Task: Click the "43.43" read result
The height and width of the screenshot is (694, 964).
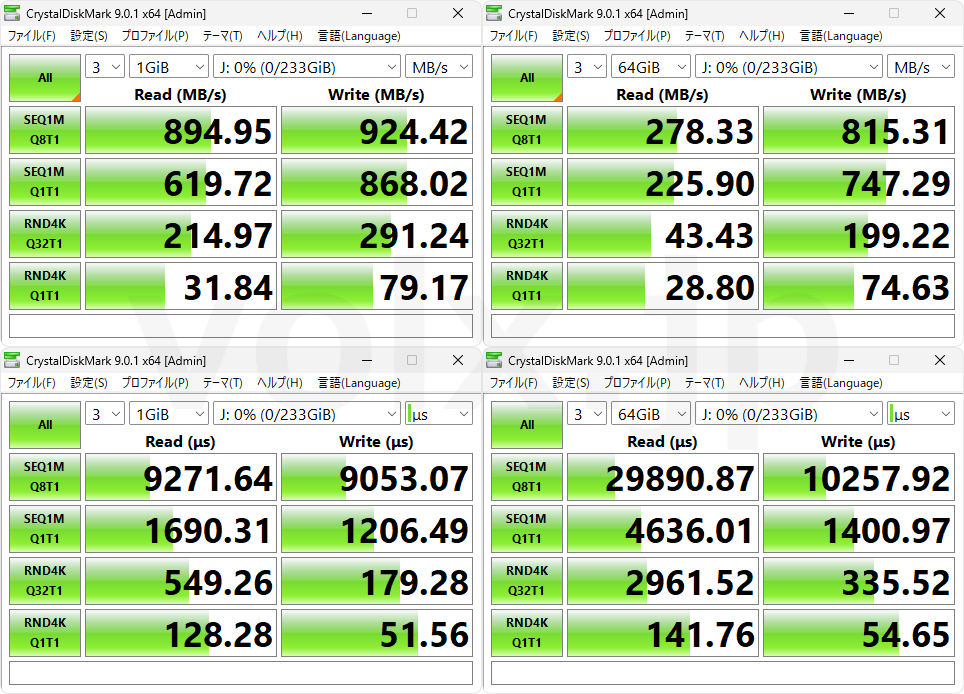Action: pos(663,234)
